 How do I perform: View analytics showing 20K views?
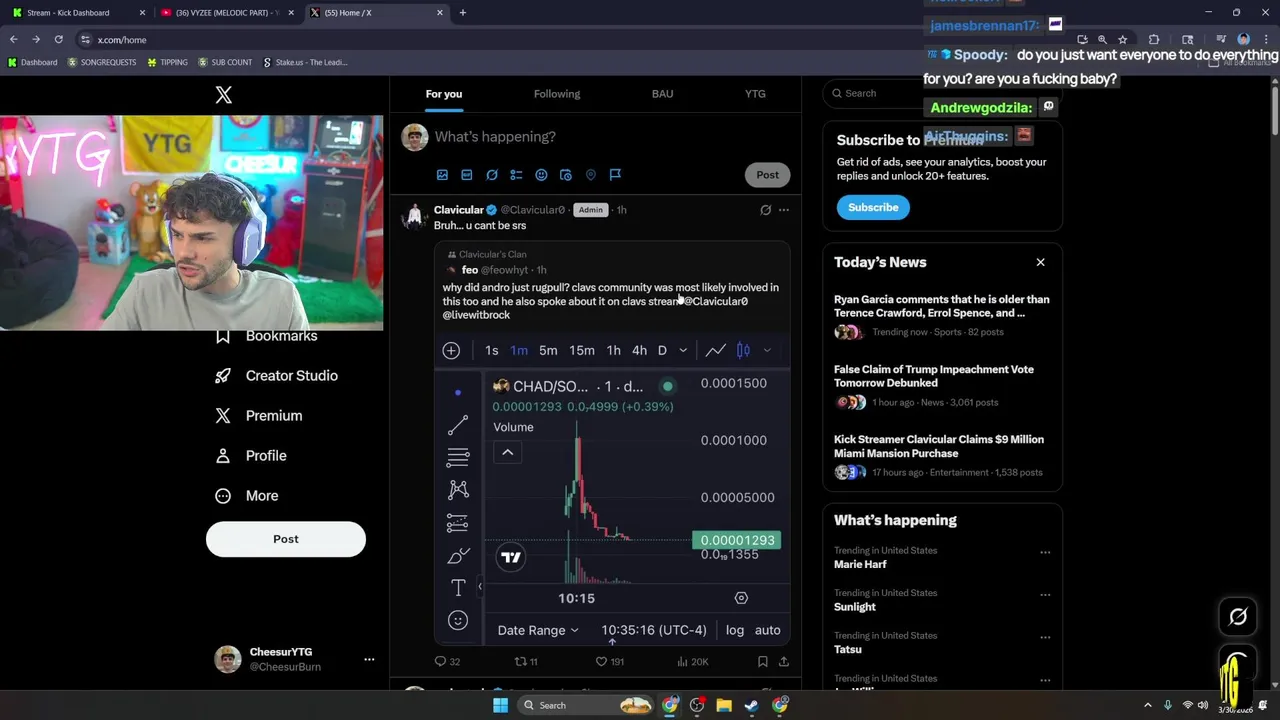692,661
